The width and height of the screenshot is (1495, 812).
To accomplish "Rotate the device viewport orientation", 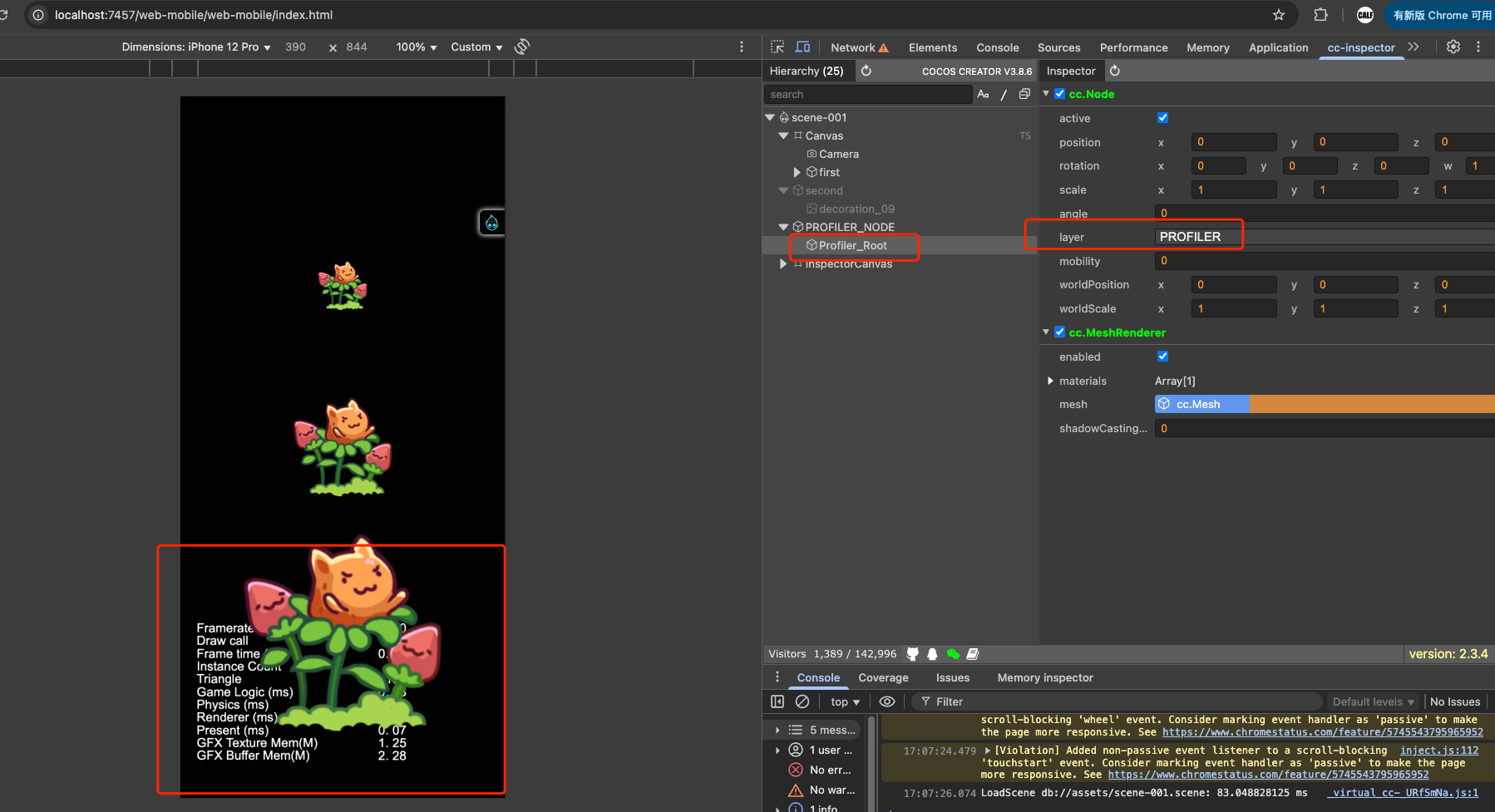I will click(522, 47).
